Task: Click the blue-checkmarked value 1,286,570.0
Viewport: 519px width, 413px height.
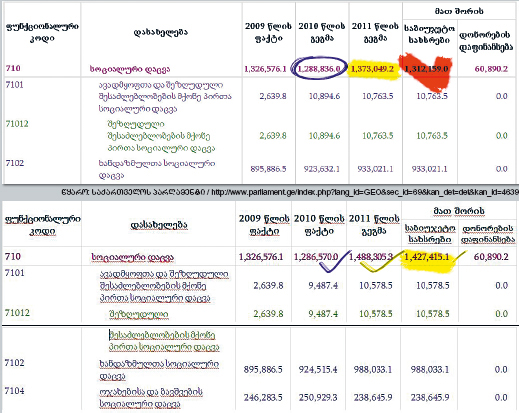Action: [316, 257]
